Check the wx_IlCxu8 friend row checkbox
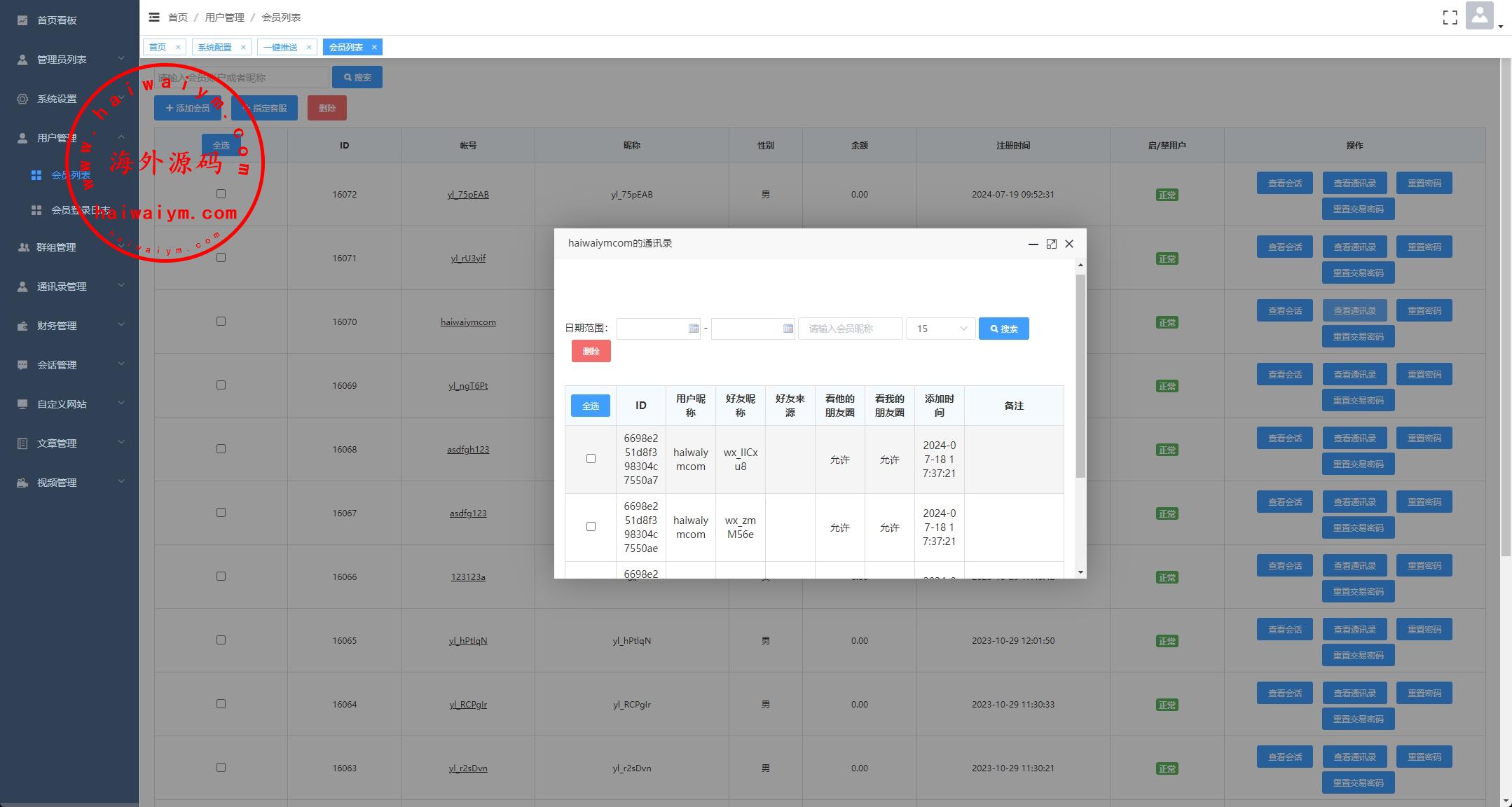Image resolution: width=1512 pixels, height=807 pixels. point(591,459)
